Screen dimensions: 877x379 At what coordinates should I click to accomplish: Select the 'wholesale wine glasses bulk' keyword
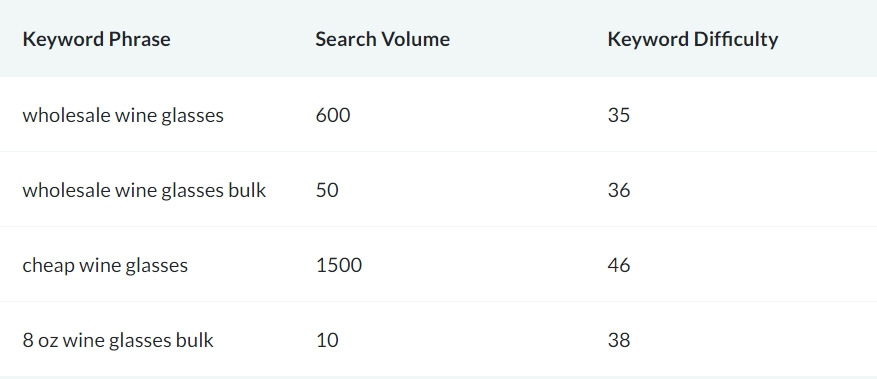144,190
